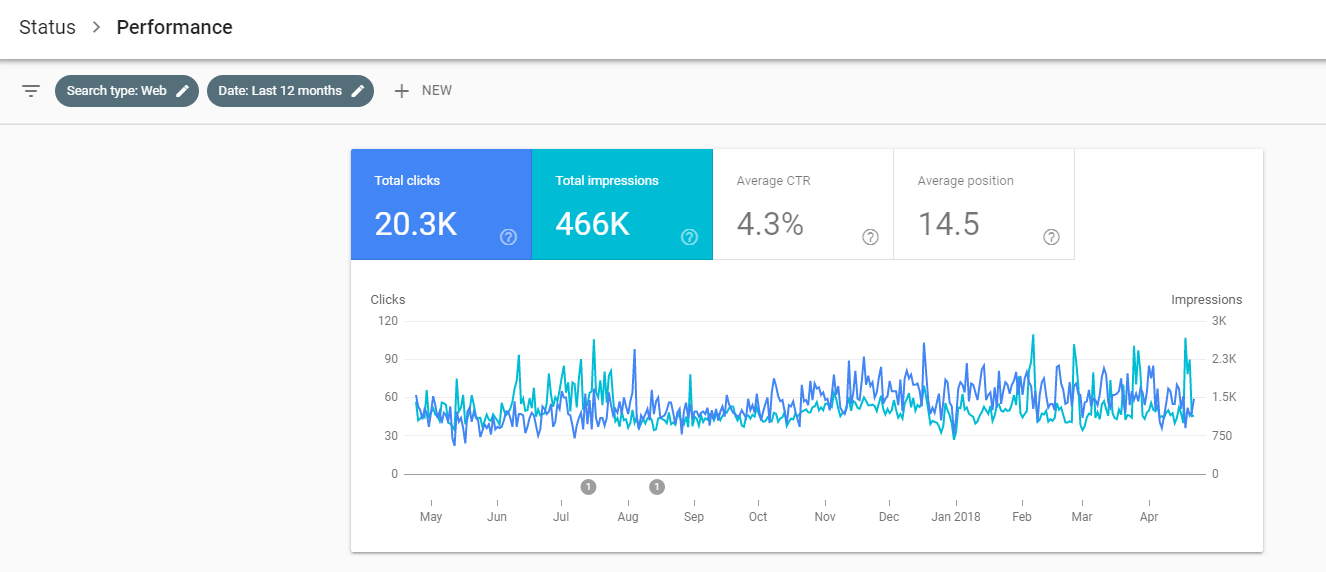This screenshot has width=1326, height=572.
Task: Click the July annotation marker on chart
Action: [588, 487]
